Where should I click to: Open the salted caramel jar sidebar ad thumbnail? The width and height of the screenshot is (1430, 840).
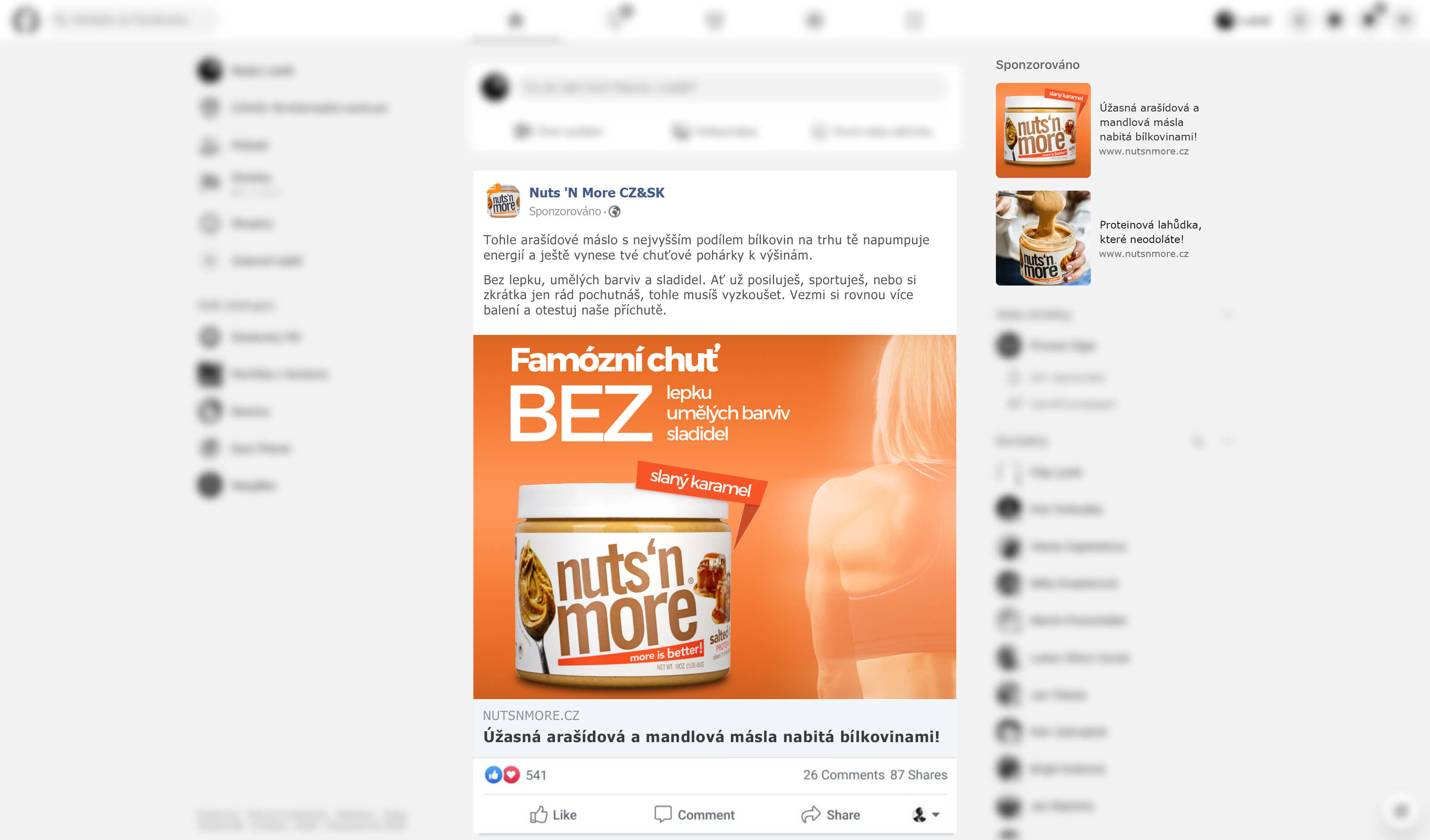(1043, 130)
